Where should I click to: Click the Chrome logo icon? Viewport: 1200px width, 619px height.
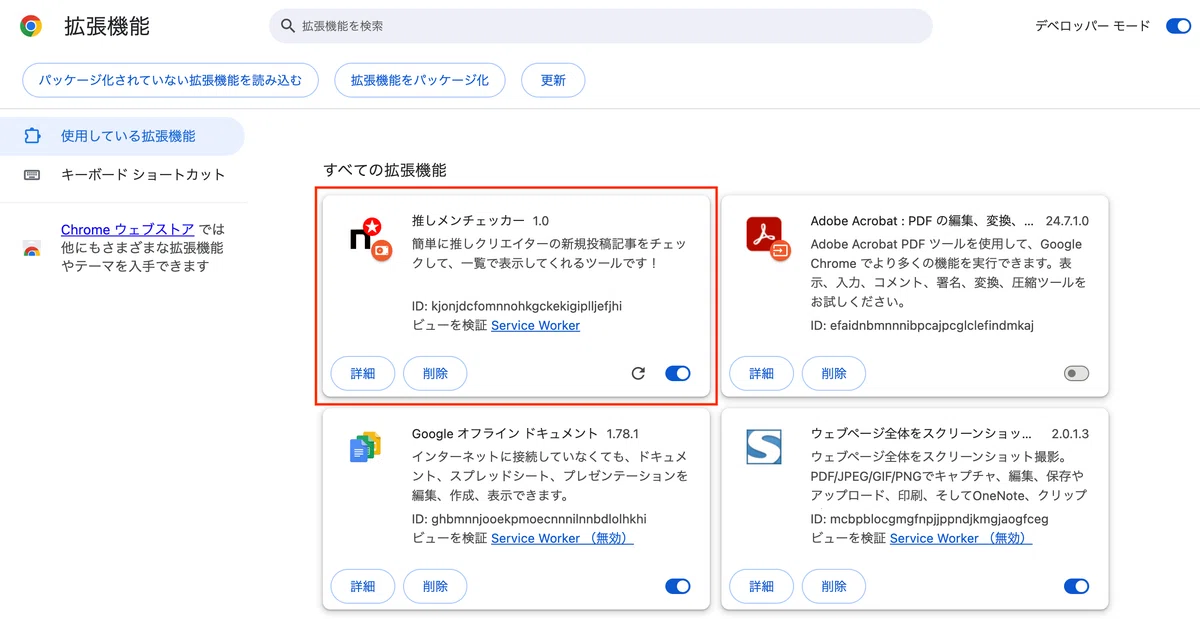(31, 26)
